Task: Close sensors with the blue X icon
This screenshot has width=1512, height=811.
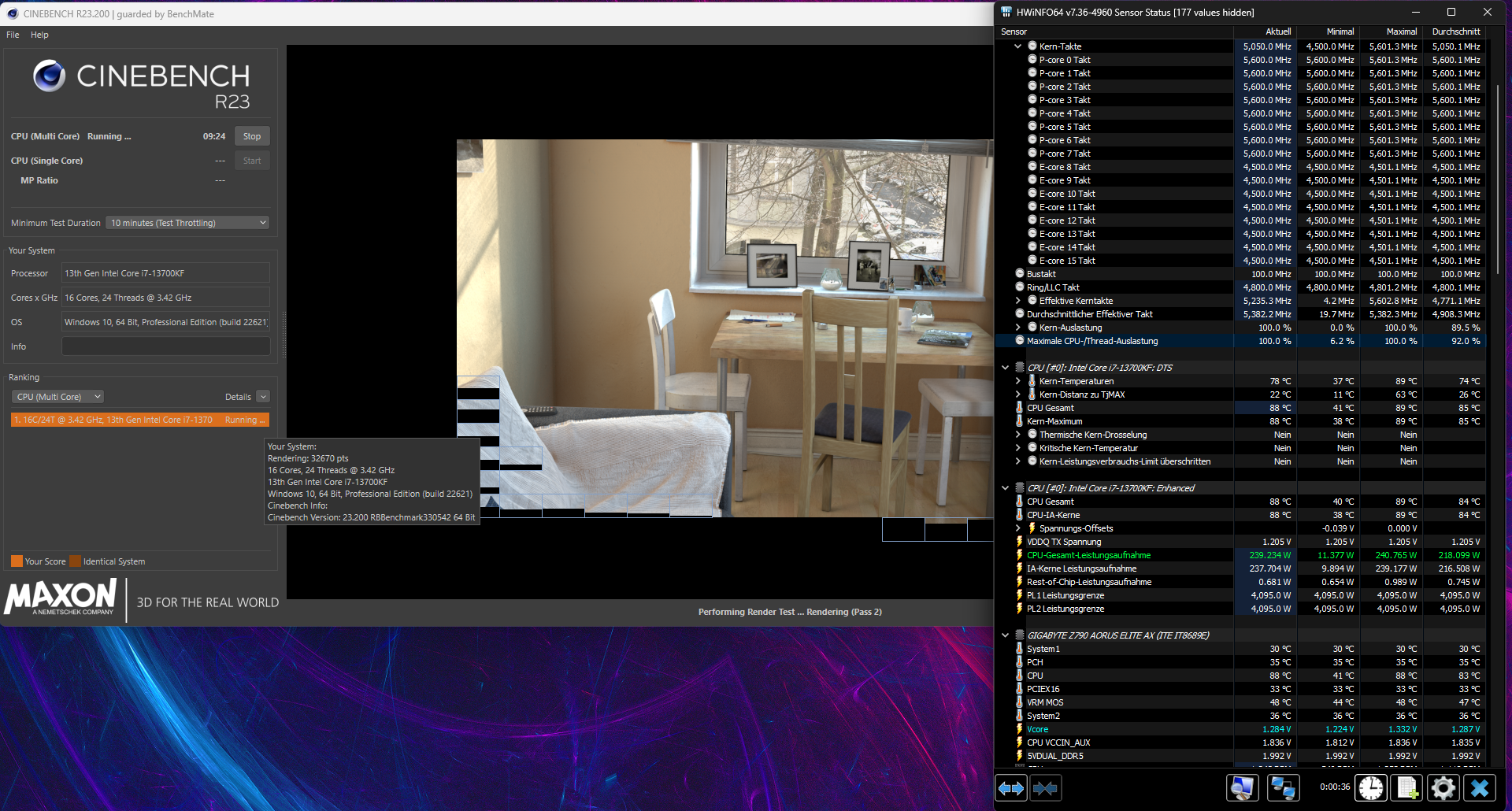Action: click(1480, 787)
